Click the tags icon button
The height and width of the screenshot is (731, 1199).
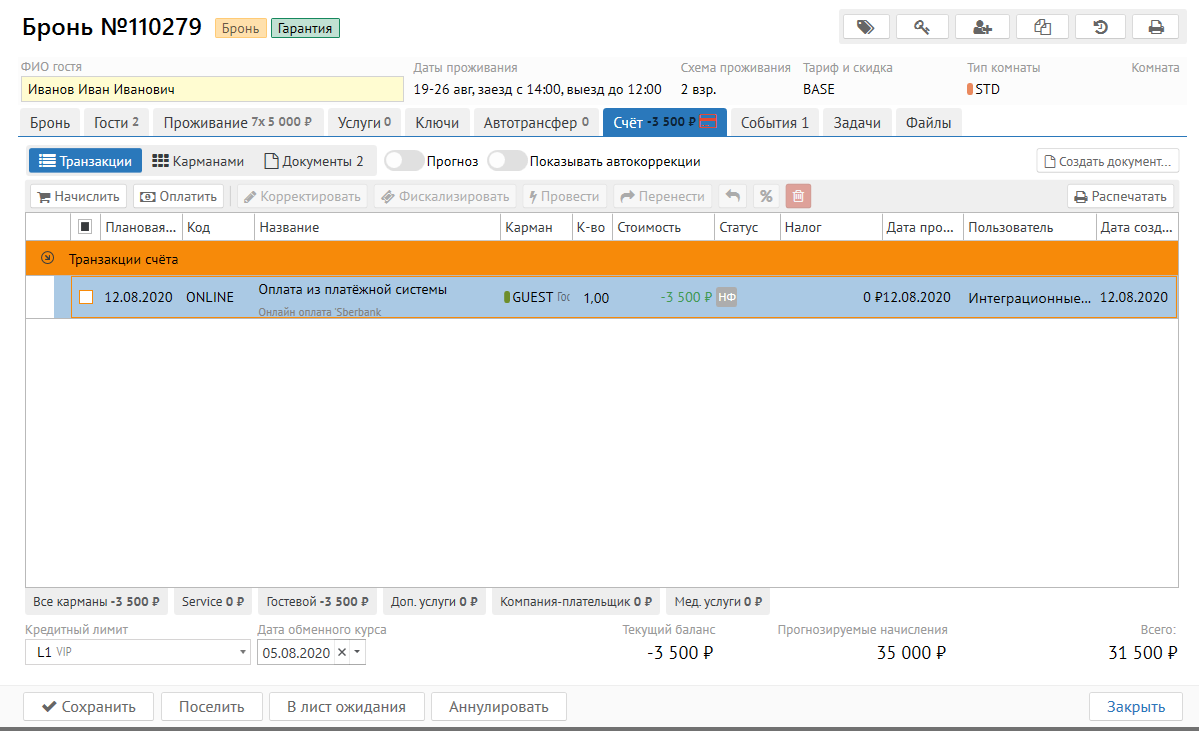865,27
